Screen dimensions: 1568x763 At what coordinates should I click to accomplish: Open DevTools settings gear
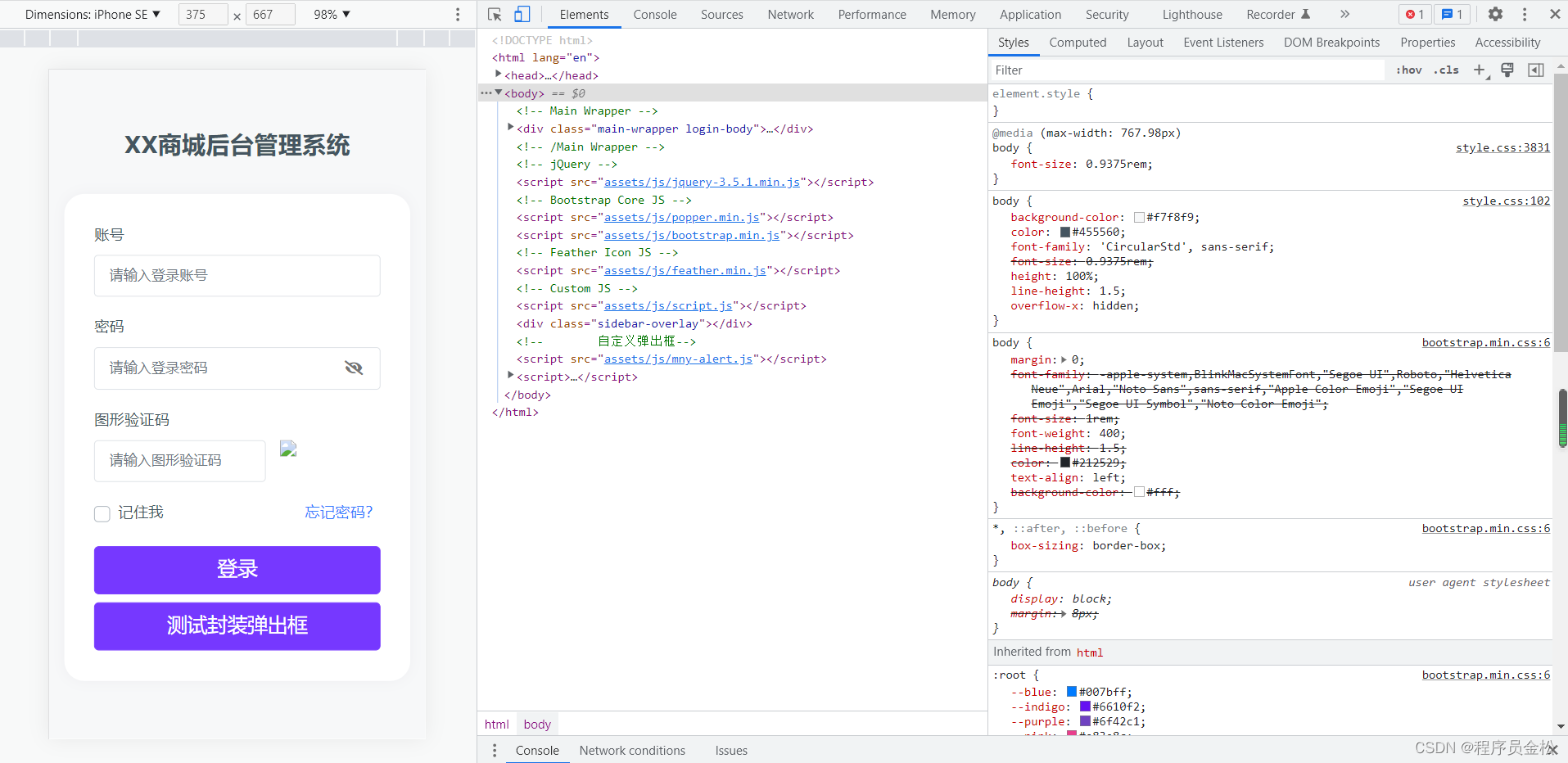pyautogui.click(x=1495, y=14)
